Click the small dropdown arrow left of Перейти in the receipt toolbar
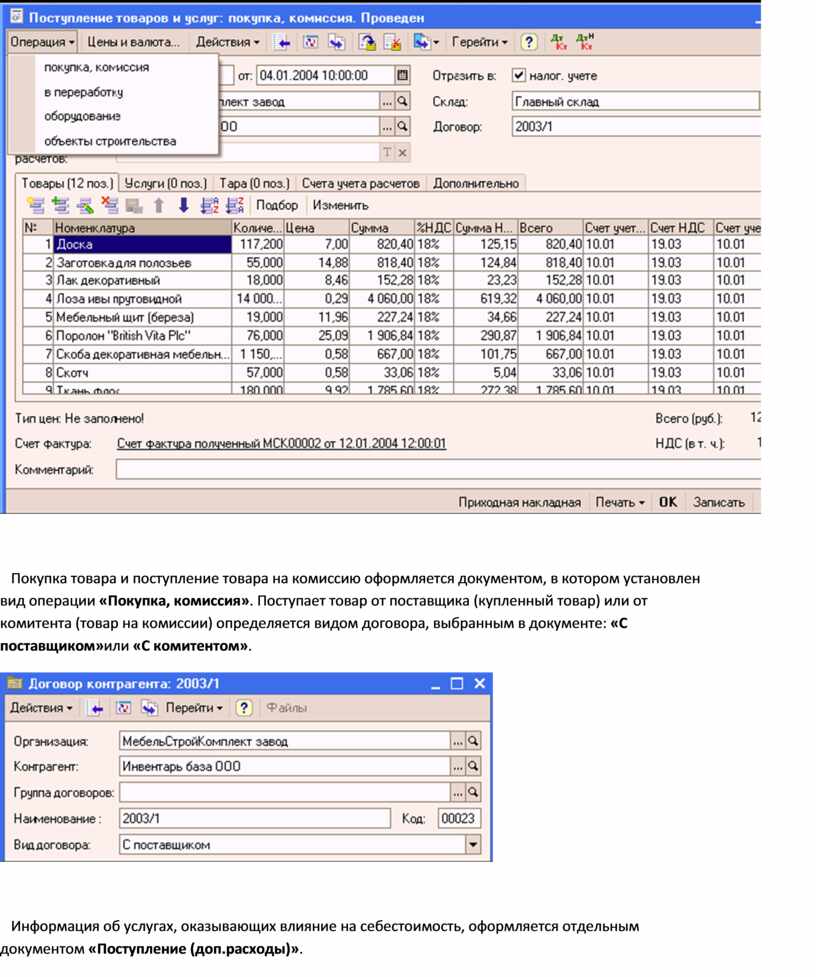The height and width of the screenshot is (977, 816). (x=435, y=43)
